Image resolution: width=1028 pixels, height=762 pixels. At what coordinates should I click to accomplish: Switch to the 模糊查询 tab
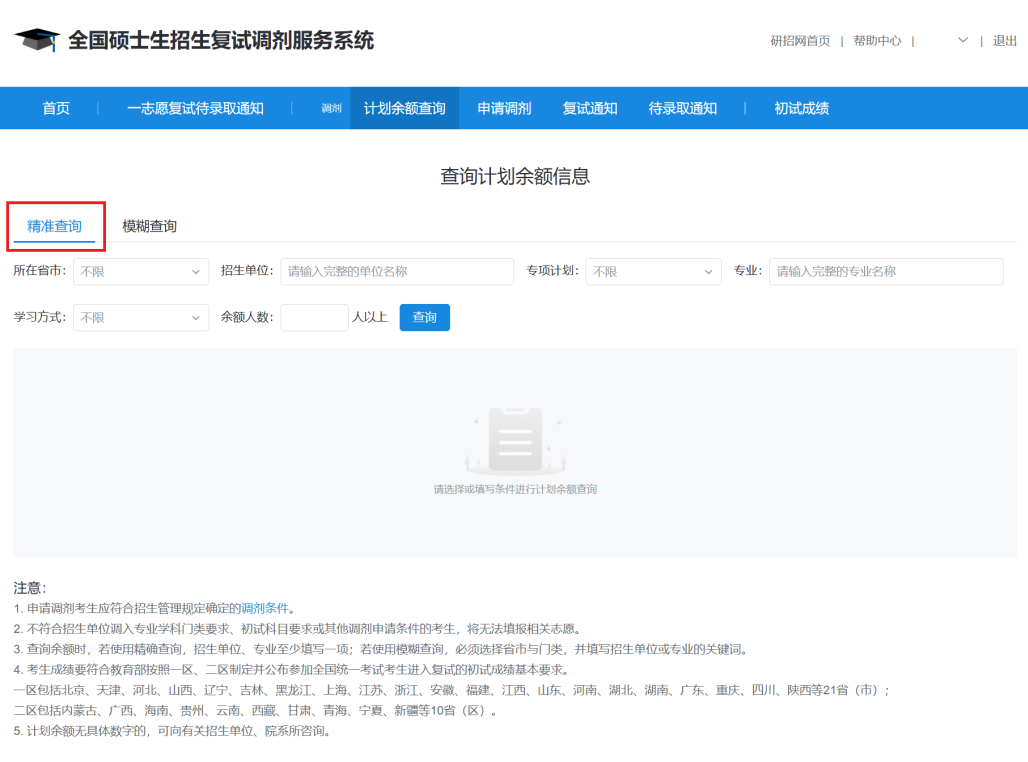click(151, 226)
